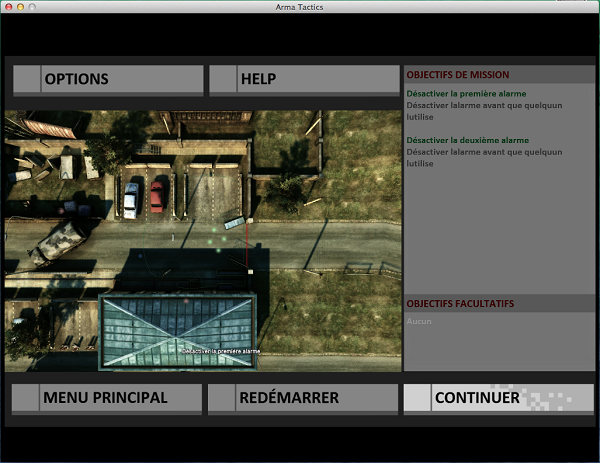Open the OPTIONS menu button
600x463 pixels.
(x=108, y=79)
